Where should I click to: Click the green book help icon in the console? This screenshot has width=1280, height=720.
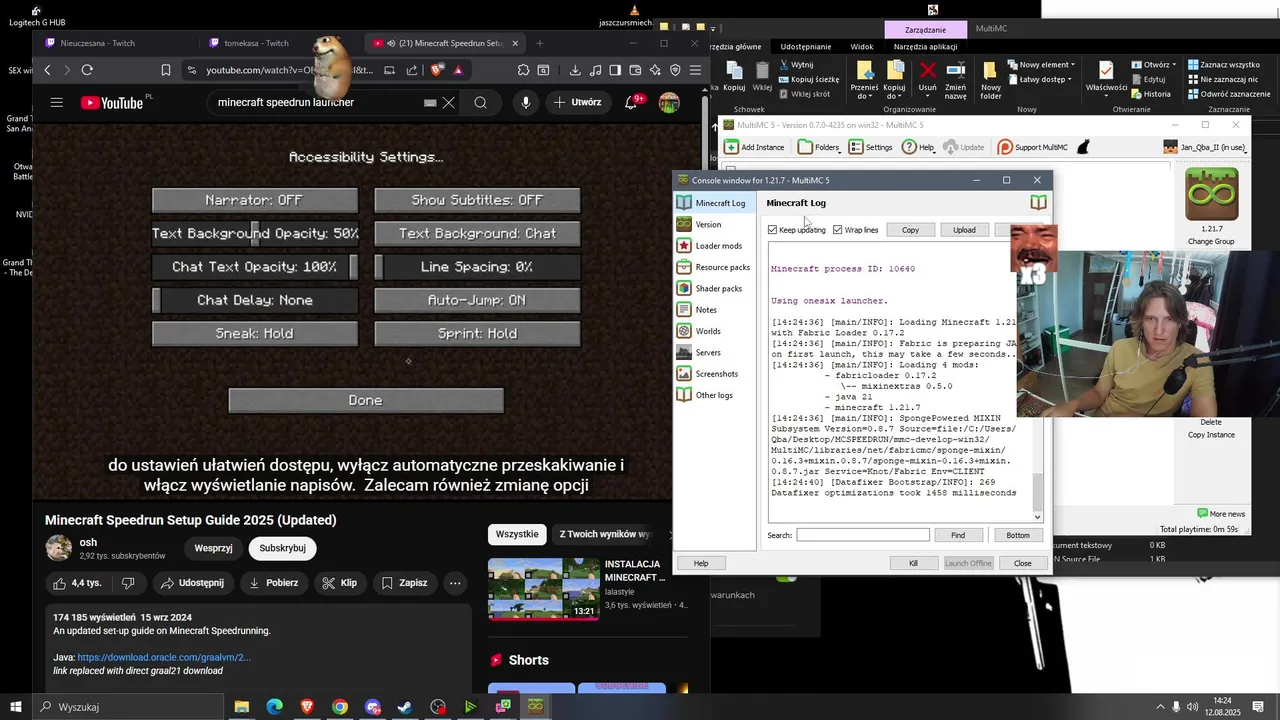[1038, 203]
